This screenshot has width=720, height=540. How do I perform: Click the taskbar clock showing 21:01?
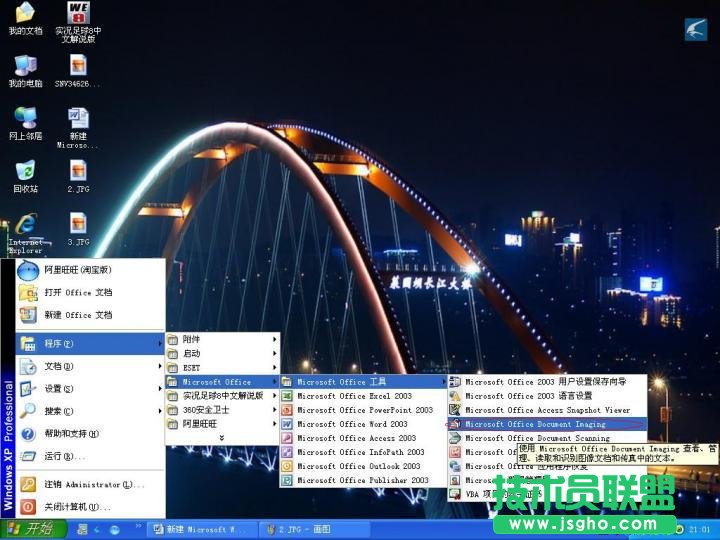(x=699, y=529)
